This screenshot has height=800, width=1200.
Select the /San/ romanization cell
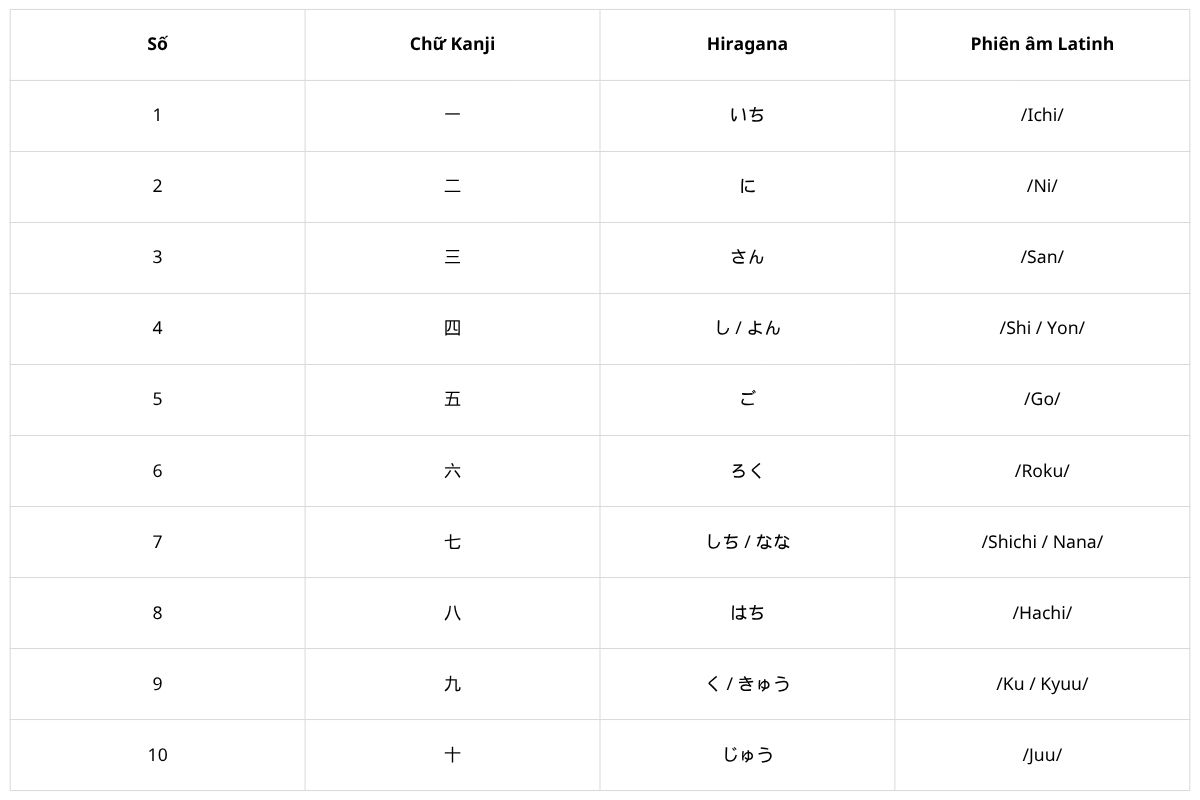pos(1042,258)
